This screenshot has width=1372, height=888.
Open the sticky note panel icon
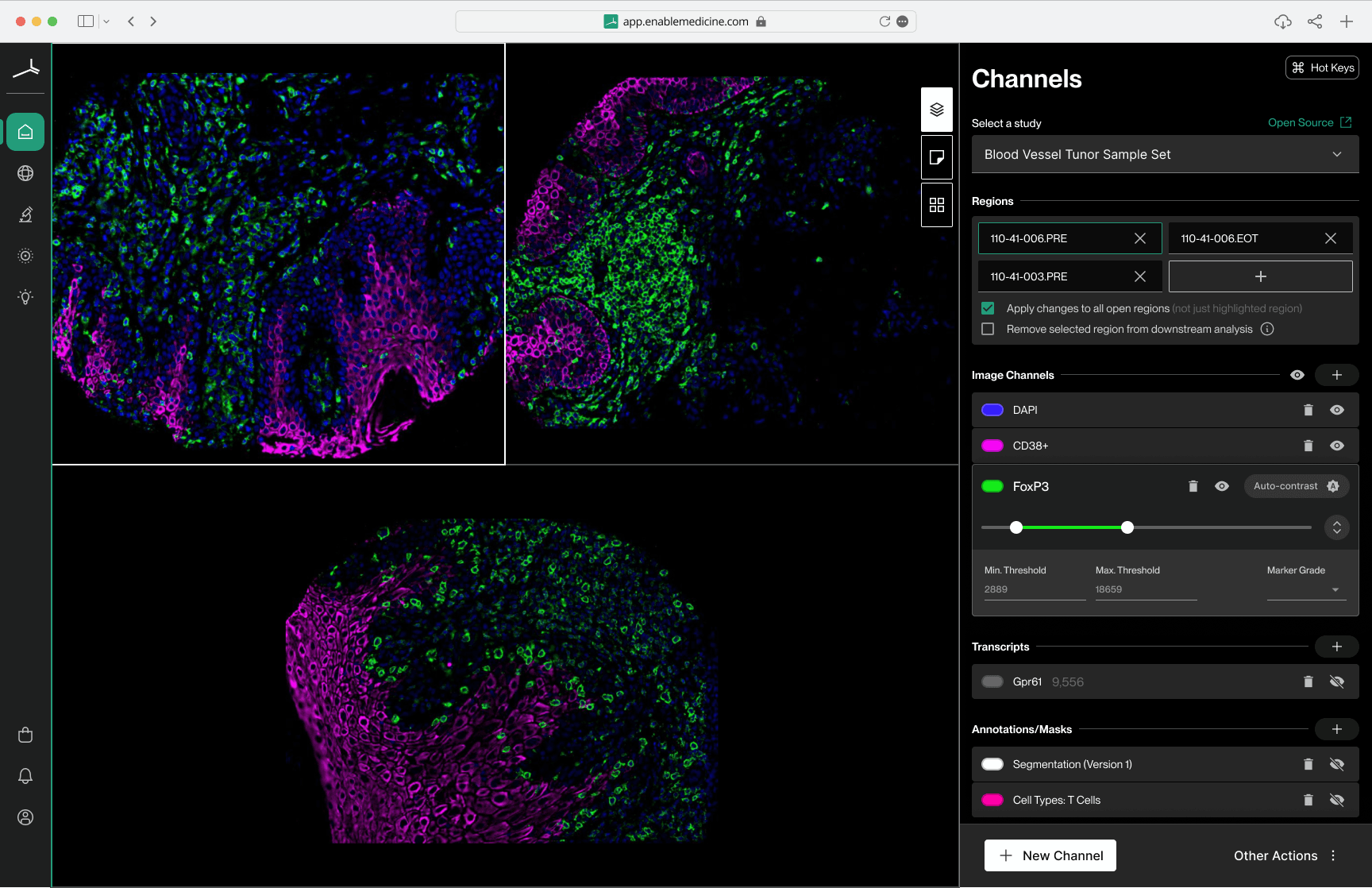click(x=937, y=157)
